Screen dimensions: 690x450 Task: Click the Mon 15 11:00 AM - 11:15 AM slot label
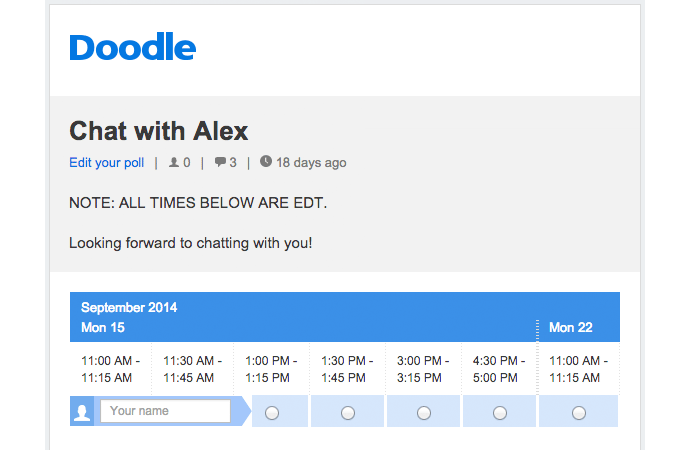point(110,369)
